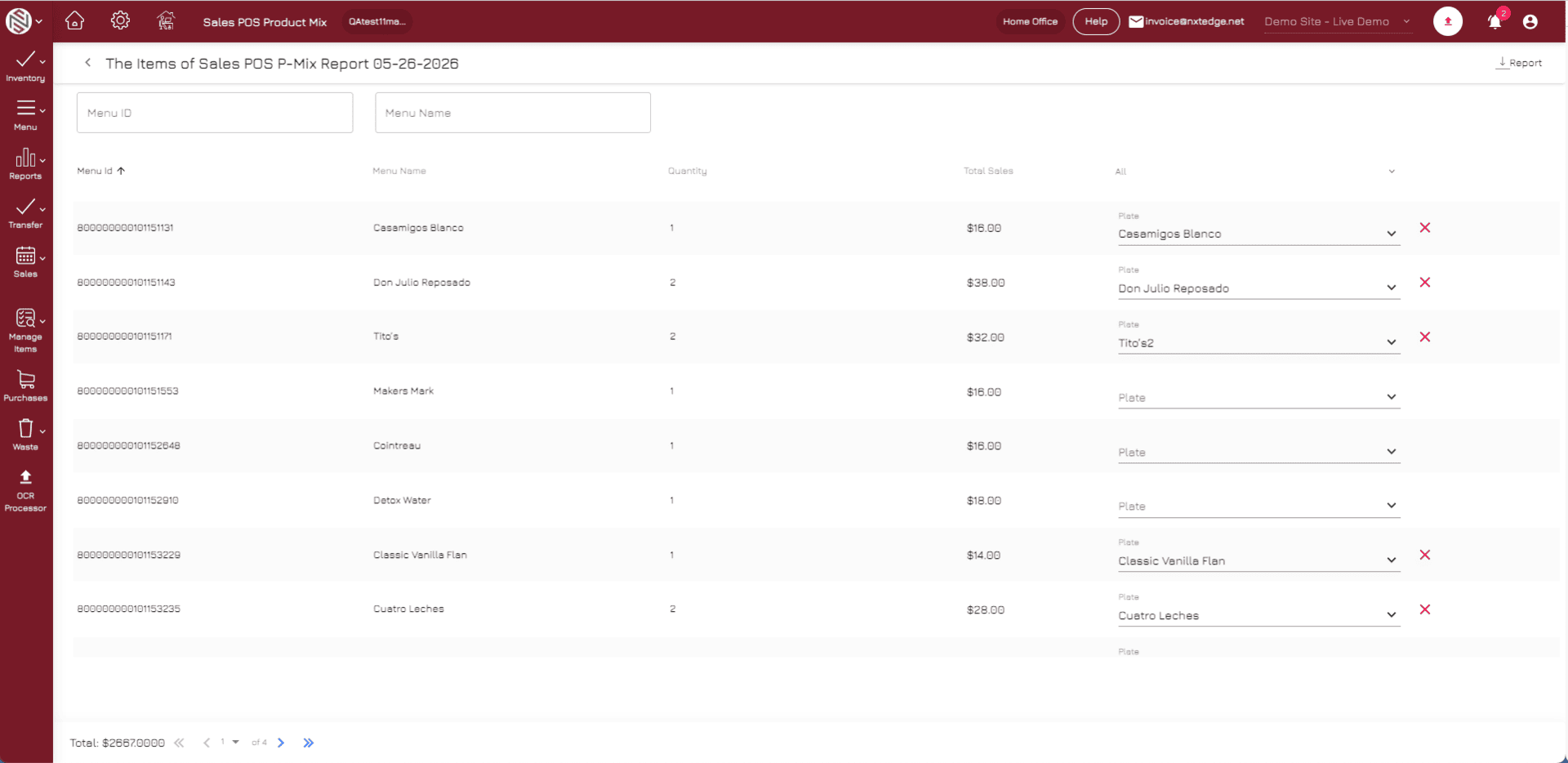Remove plate mapping for Cuatro Leches
This screenshot has height=763, width=1568.
[x=1425, y=609]
